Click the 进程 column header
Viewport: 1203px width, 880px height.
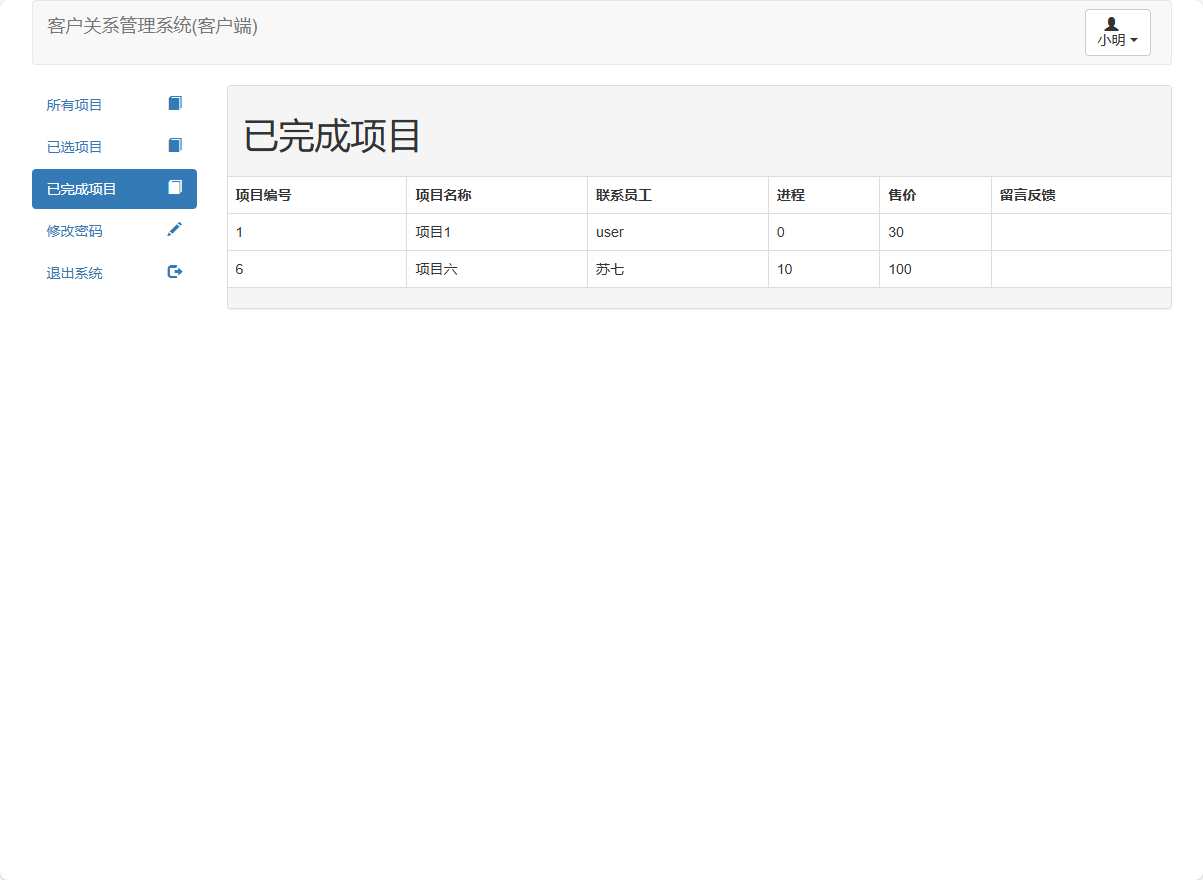tap(791, 194)
